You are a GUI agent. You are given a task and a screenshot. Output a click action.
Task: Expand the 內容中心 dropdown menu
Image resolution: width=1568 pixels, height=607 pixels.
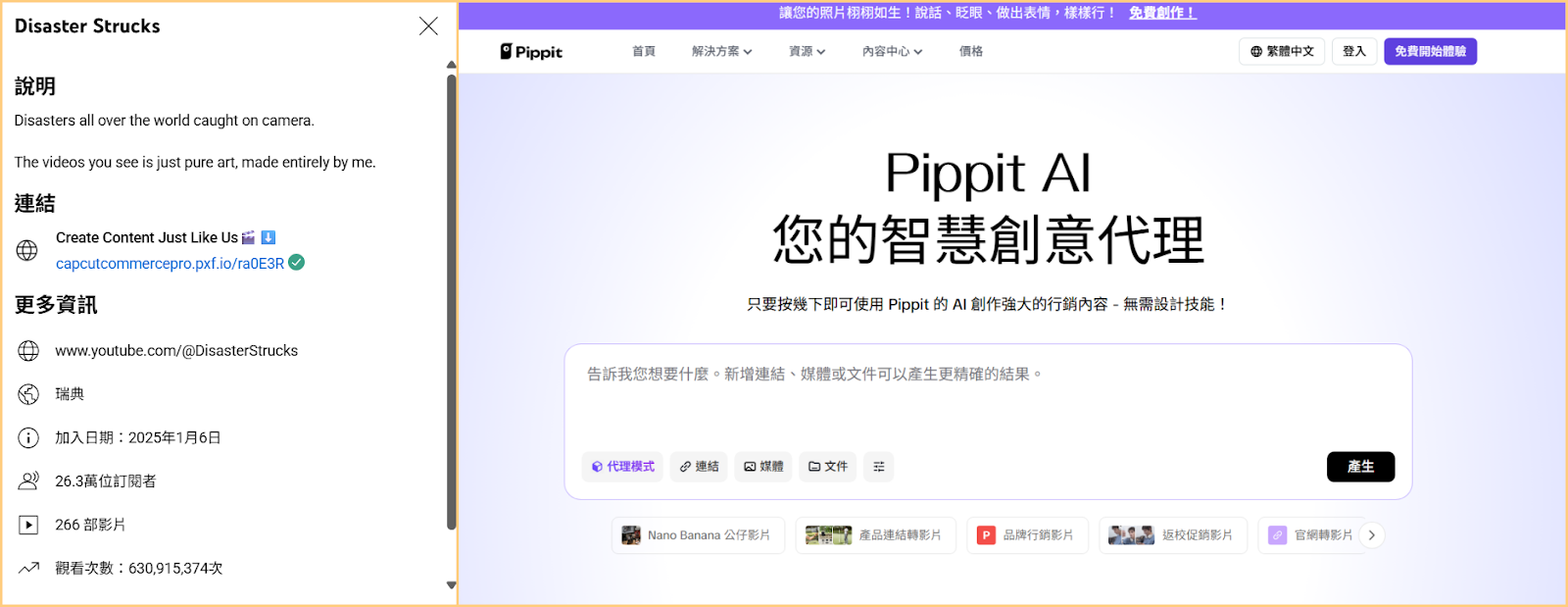click(892, 52)
